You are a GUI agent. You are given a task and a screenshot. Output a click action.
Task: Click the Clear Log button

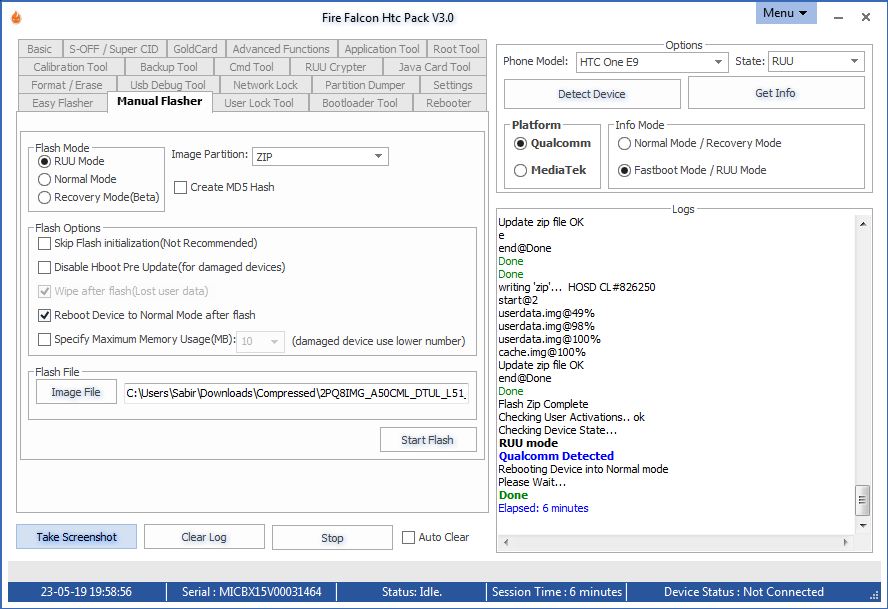click(x=204, y=537)
